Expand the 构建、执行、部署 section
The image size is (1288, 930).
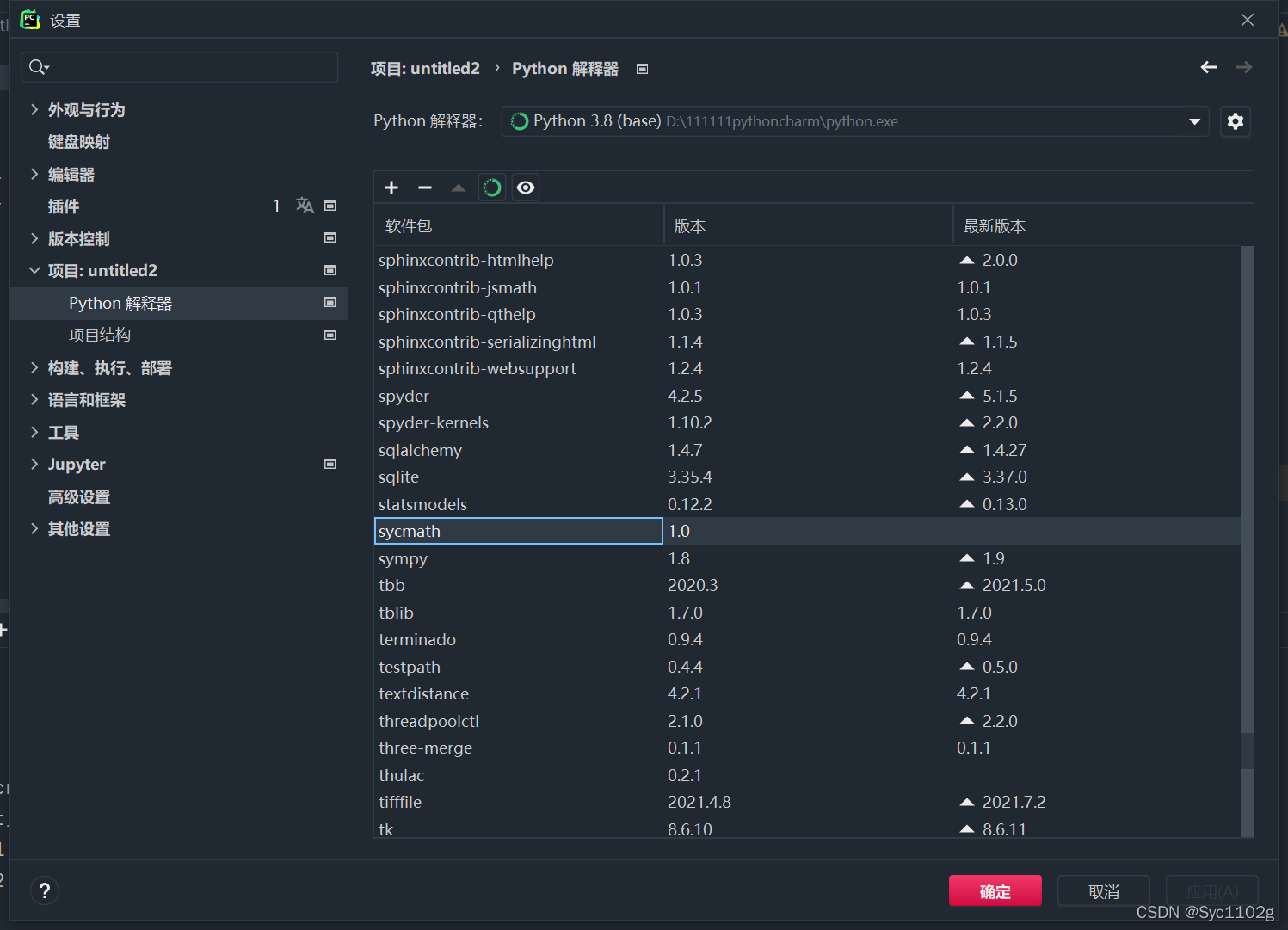coord(34,367)
